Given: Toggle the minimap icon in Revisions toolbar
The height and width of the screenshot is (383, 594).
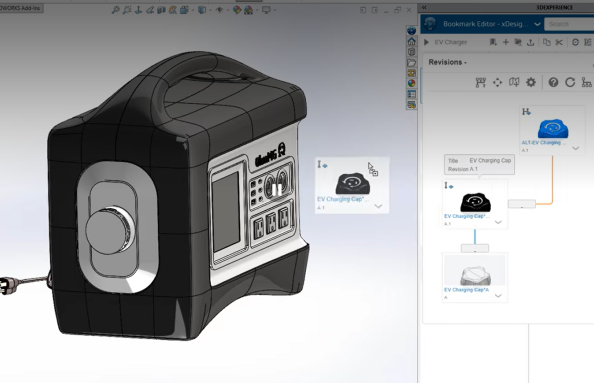Looking at the screenshot, I should point(514,82).
